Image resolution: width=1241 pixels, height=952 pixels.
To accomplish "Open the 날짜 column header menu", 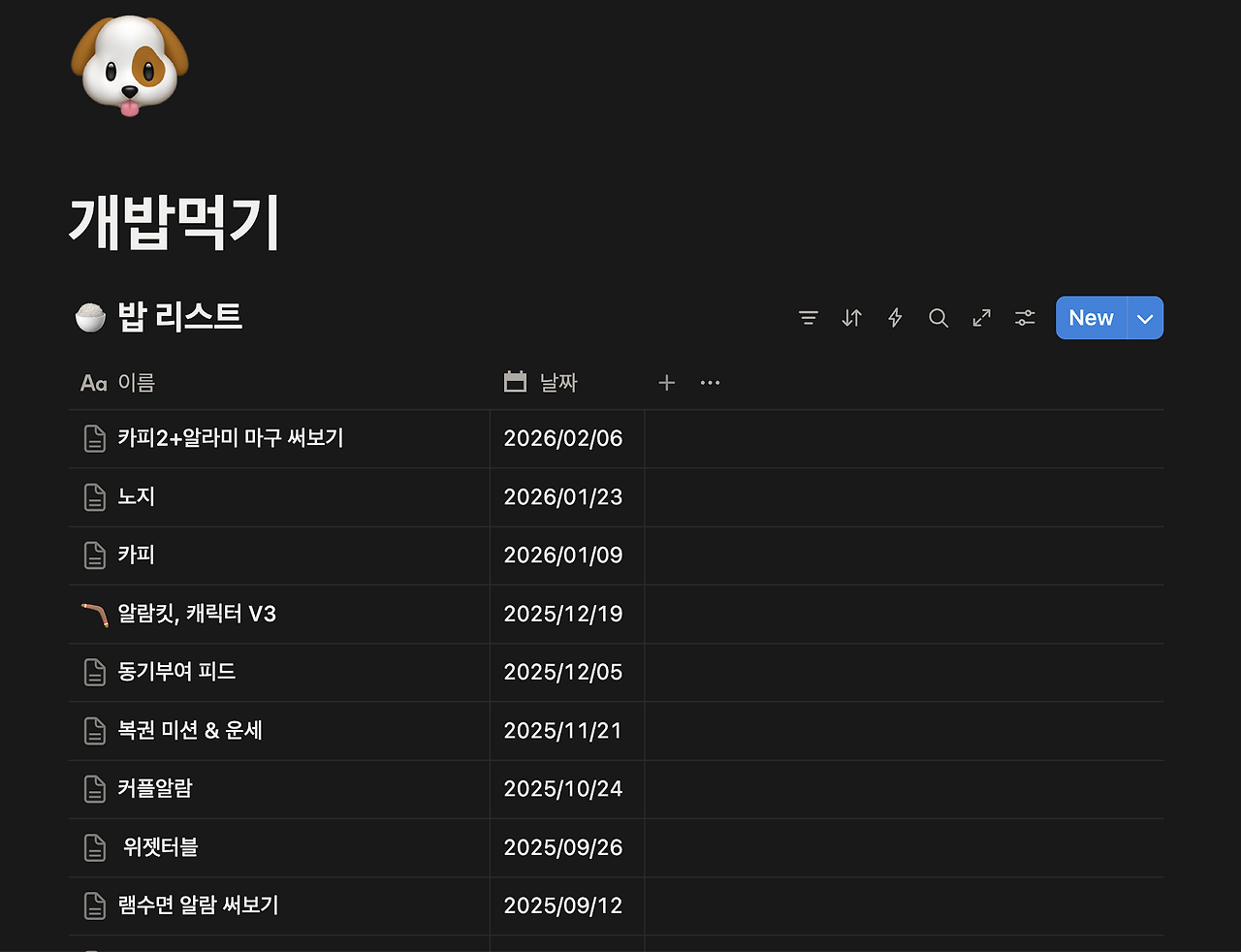I will click(x=557, y=382).
